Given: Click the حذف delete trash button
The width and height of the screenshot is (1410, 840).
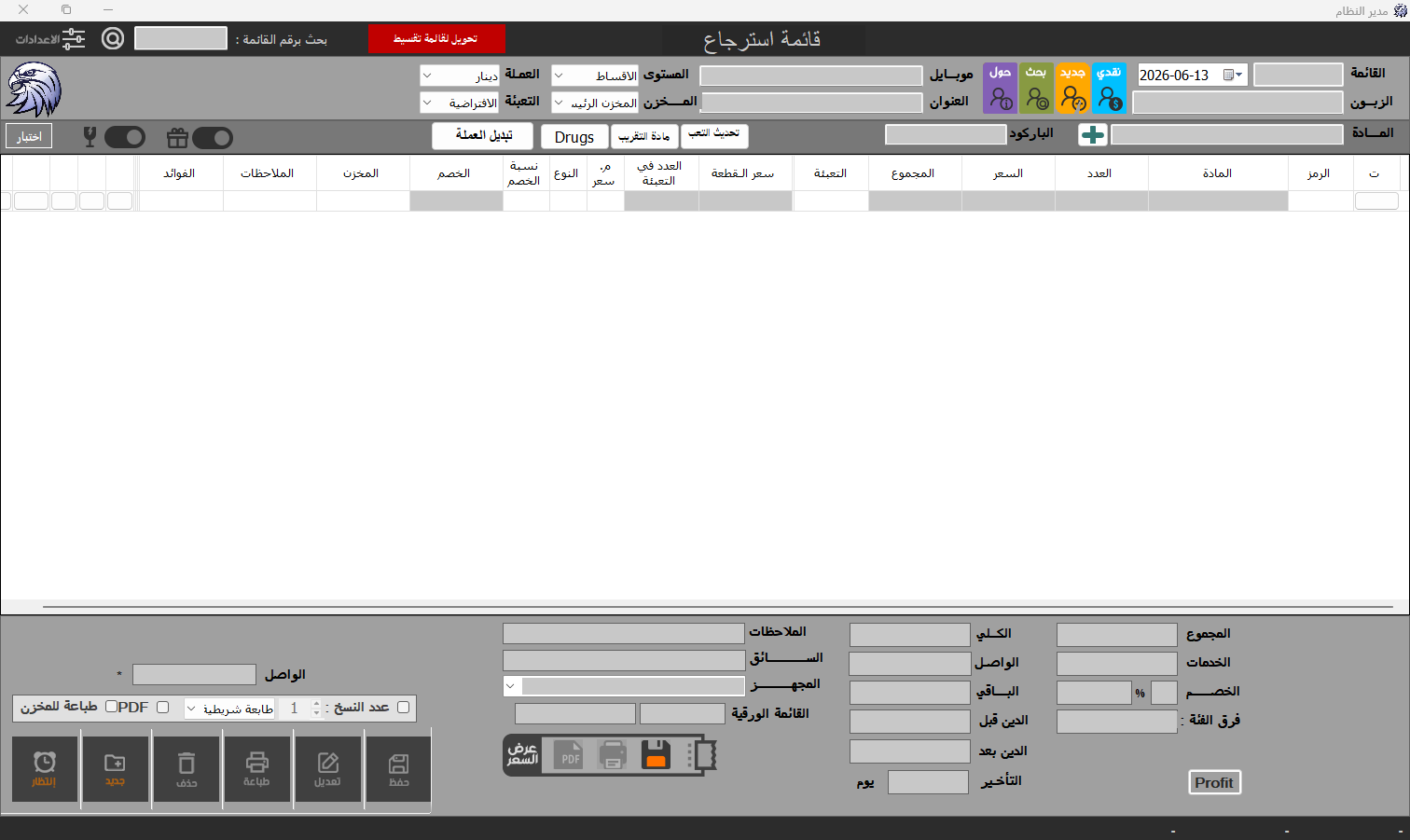Looking at the screenshot, I should pos(187,769).
